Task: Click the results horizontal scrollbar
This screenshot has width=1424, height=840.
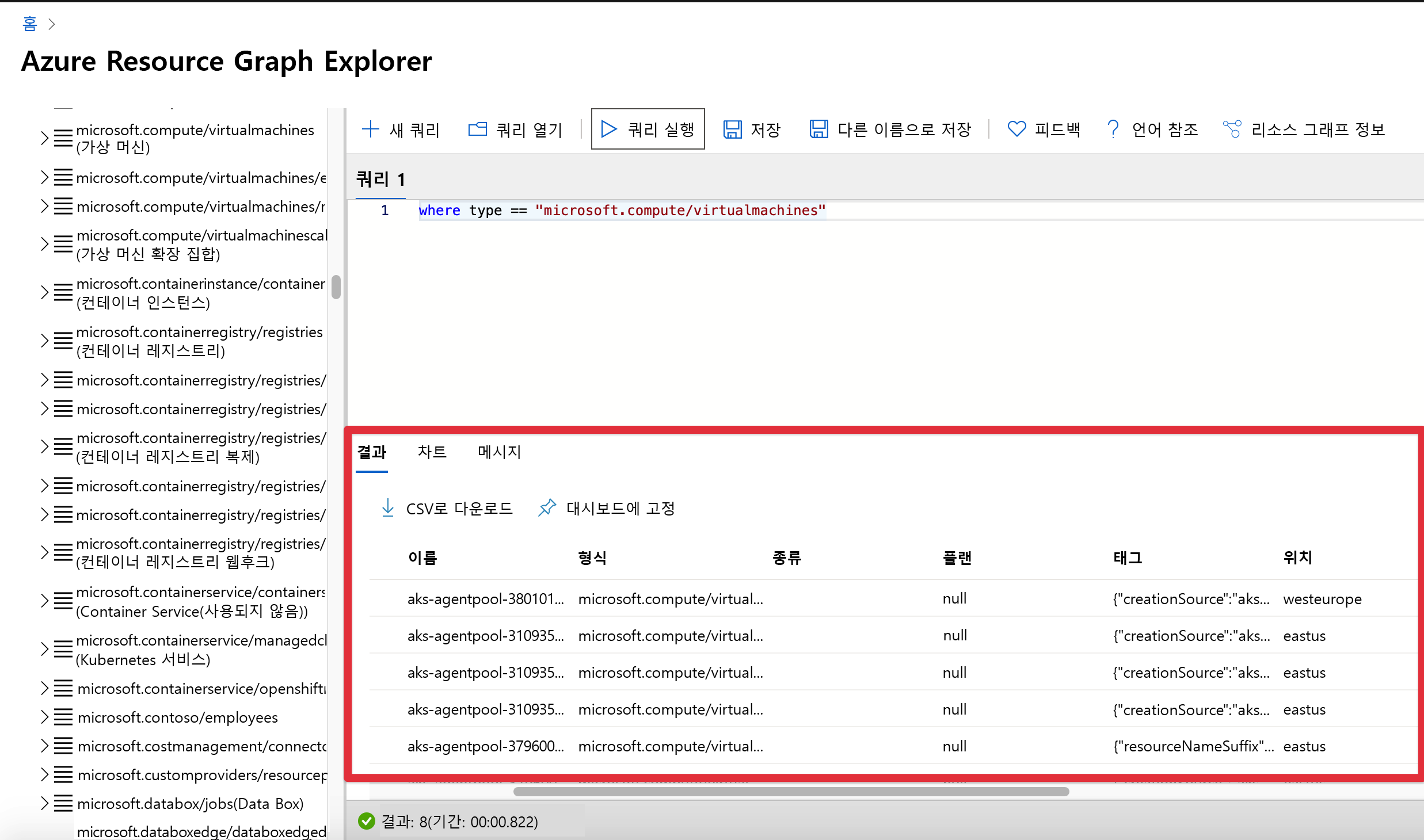Action: pos(791,792)
